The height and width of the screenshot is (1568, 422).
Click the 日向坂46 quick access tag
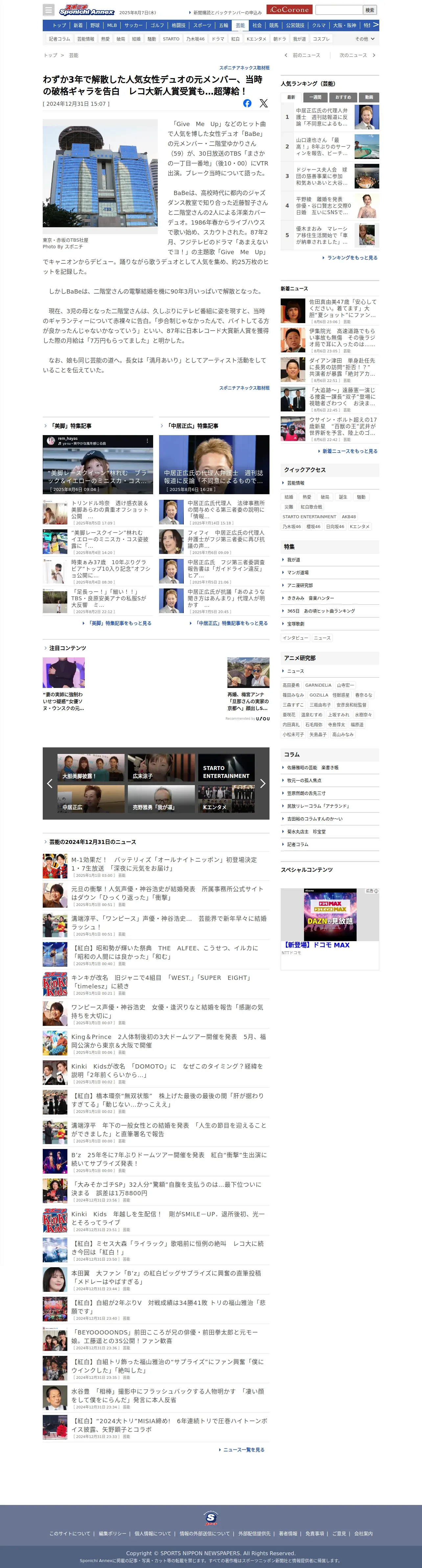click(335, 526)
